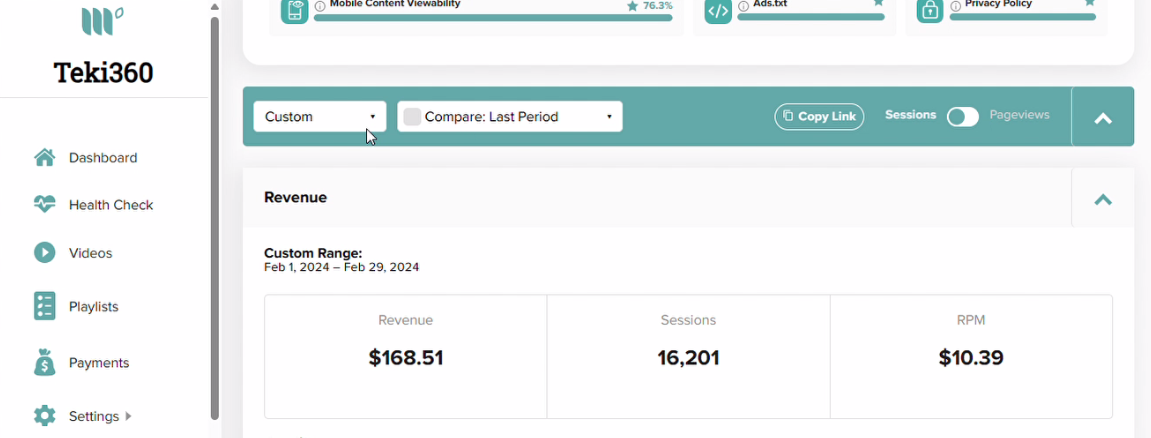Click the Copy Link button

(819, 117)
